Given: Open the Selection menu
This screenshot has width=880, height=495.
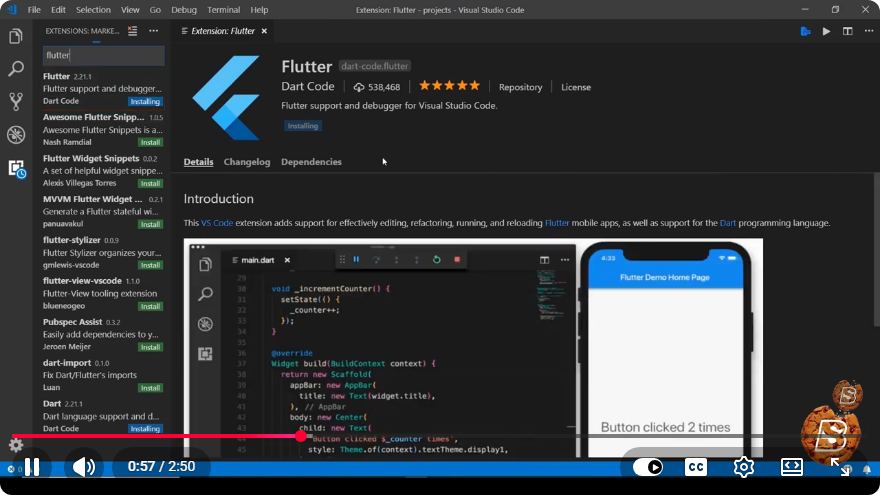Looking at the screenshot, I should coord(93,10).
